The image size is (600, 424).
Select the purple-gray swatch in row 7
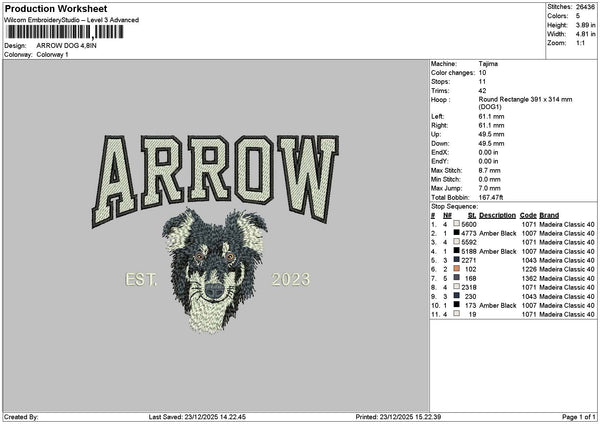(x=457, y=278)
